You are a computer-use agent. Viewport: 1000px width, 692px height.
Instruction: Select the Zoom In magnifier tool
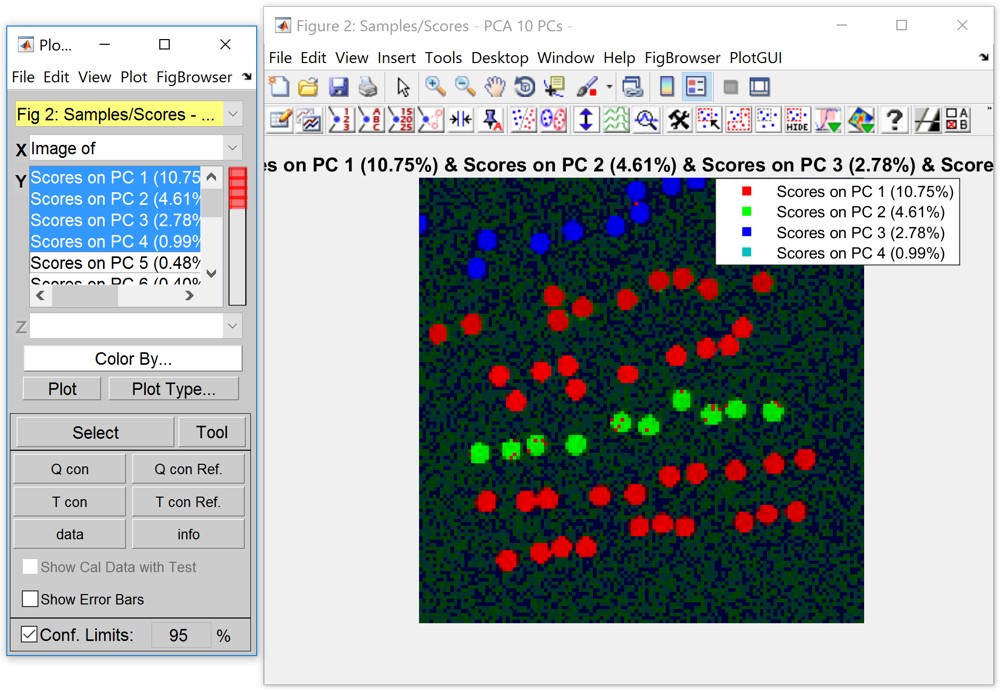pos(435,87)
